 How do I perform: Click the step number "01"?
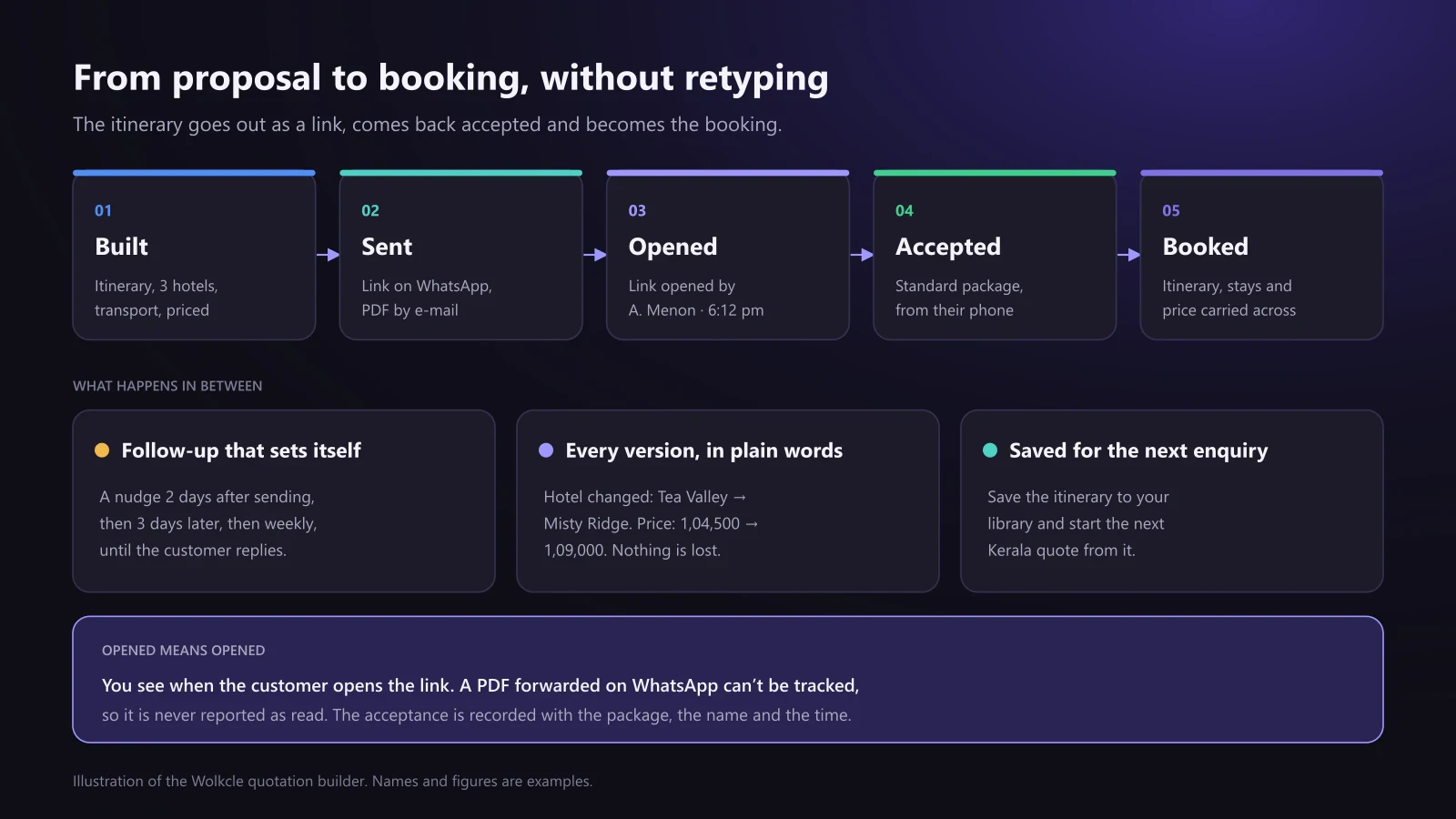tap(104, 211)
